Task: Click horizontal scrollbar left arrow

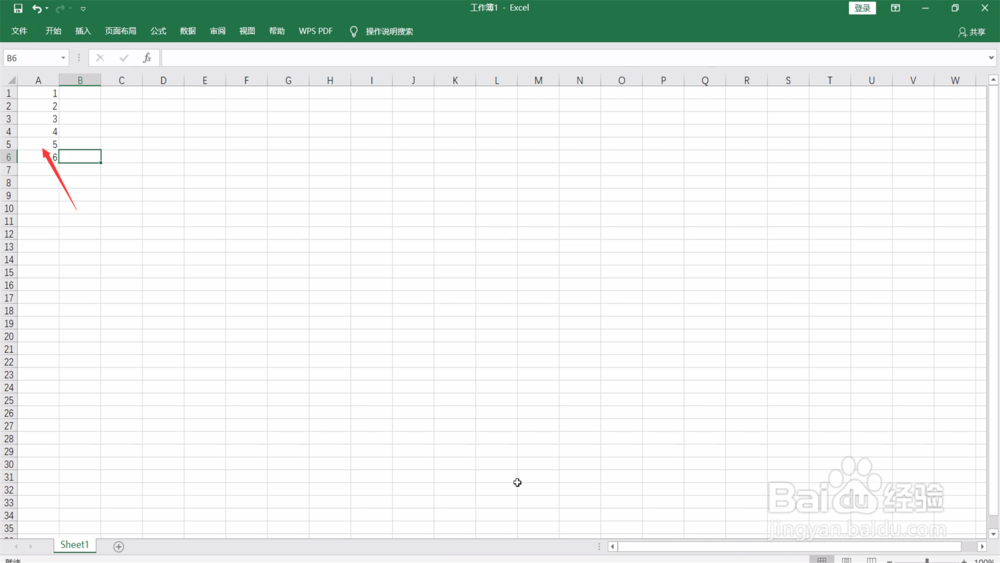Action: coord(613,546)
